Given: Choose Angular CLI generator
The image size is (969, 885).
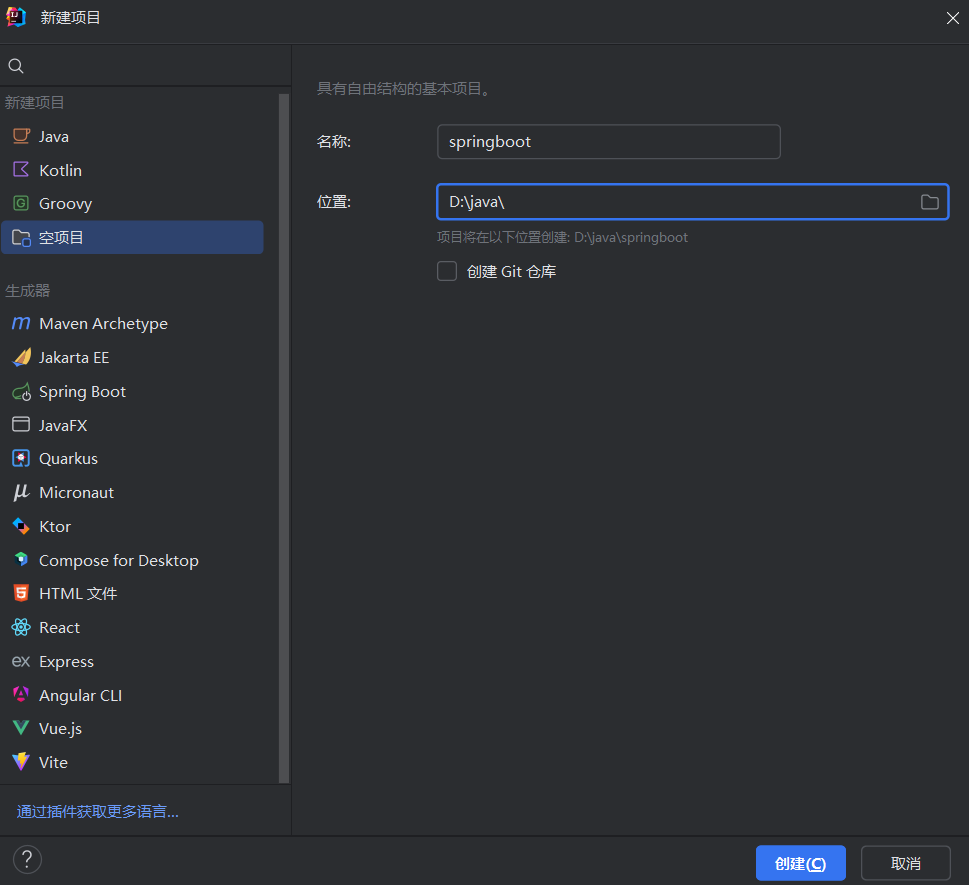Looking at the screenshot, I should pyautogui.click(x=132, y=695).
